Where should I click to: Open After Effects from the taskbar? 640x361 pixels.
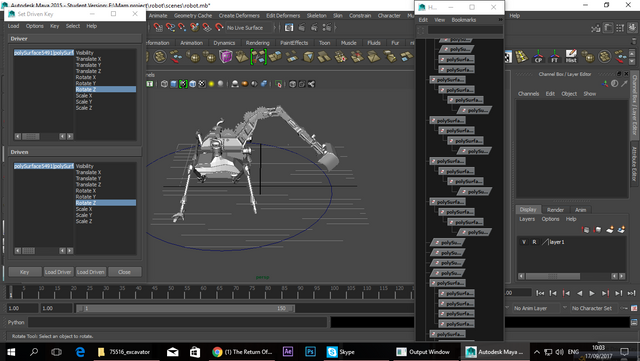click(x=288, y=352)
